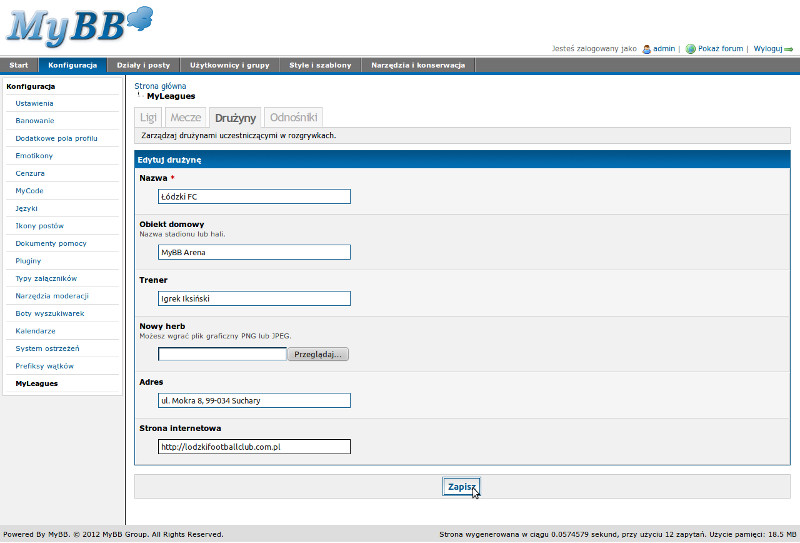Click the Nazwa input field
Image resolution: width=800 pixels, height=543 pixels.
[254, 197]
